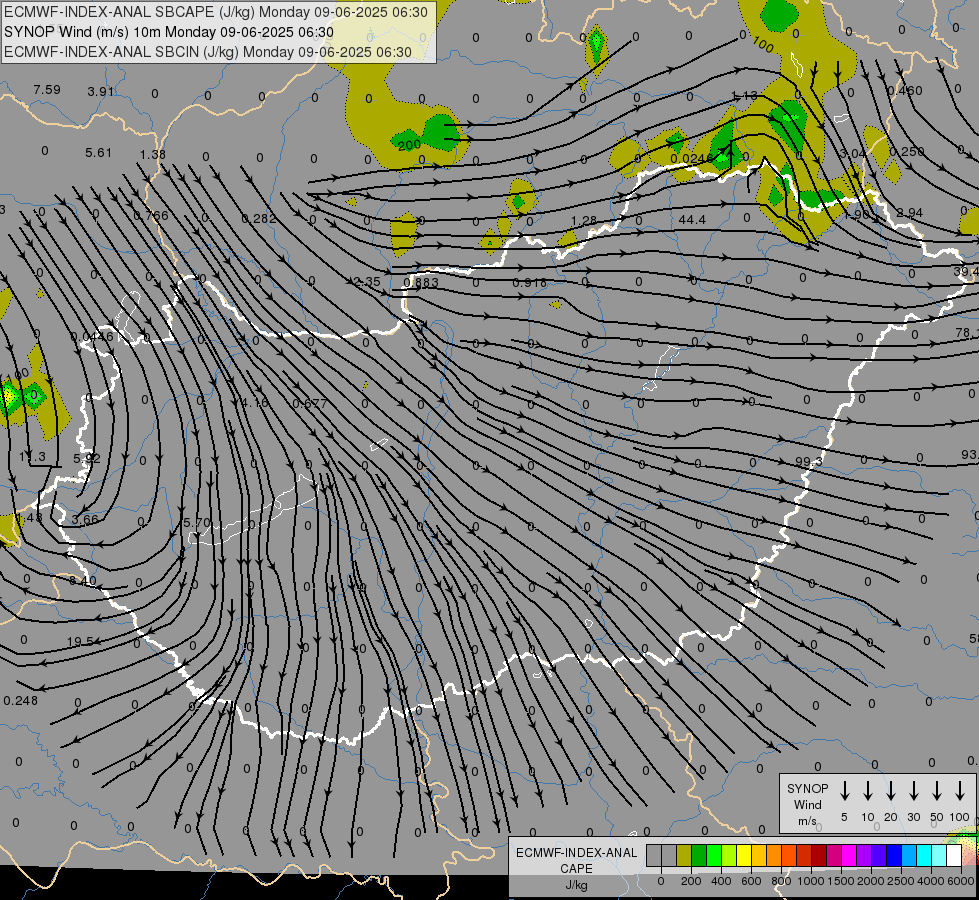Click the 2.94 value on the map

909,213
